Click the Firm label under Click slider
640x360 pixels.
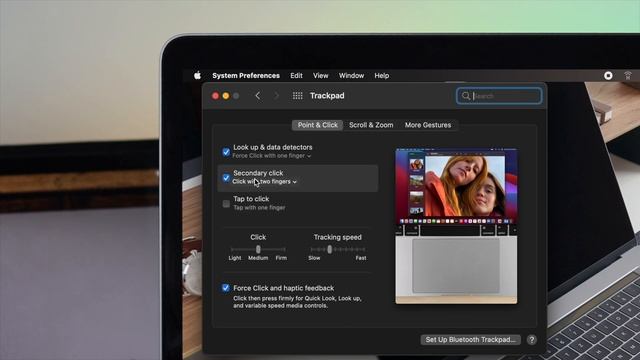[281, 258]
